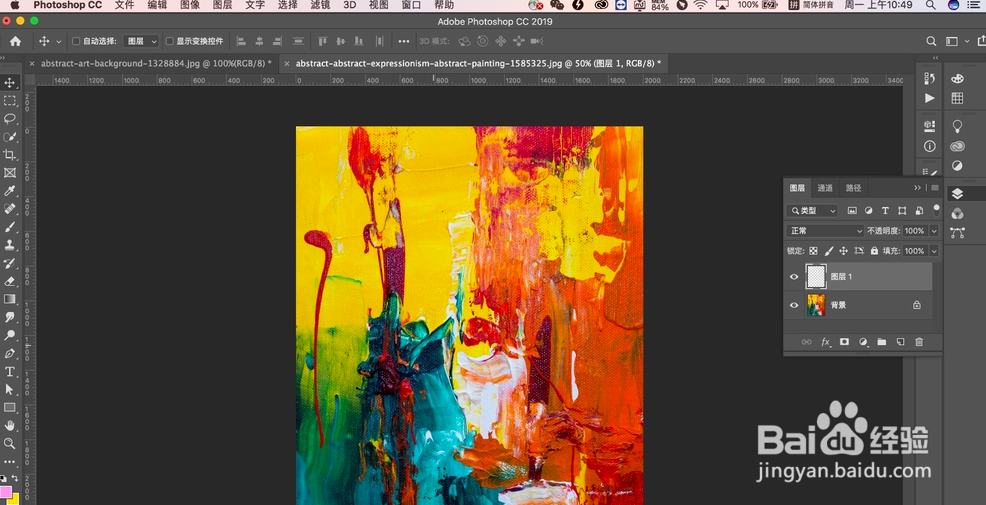This screenshot has height=505, width=986.
Task: Open the Actions panel play icon
Action: coord(929,98)
